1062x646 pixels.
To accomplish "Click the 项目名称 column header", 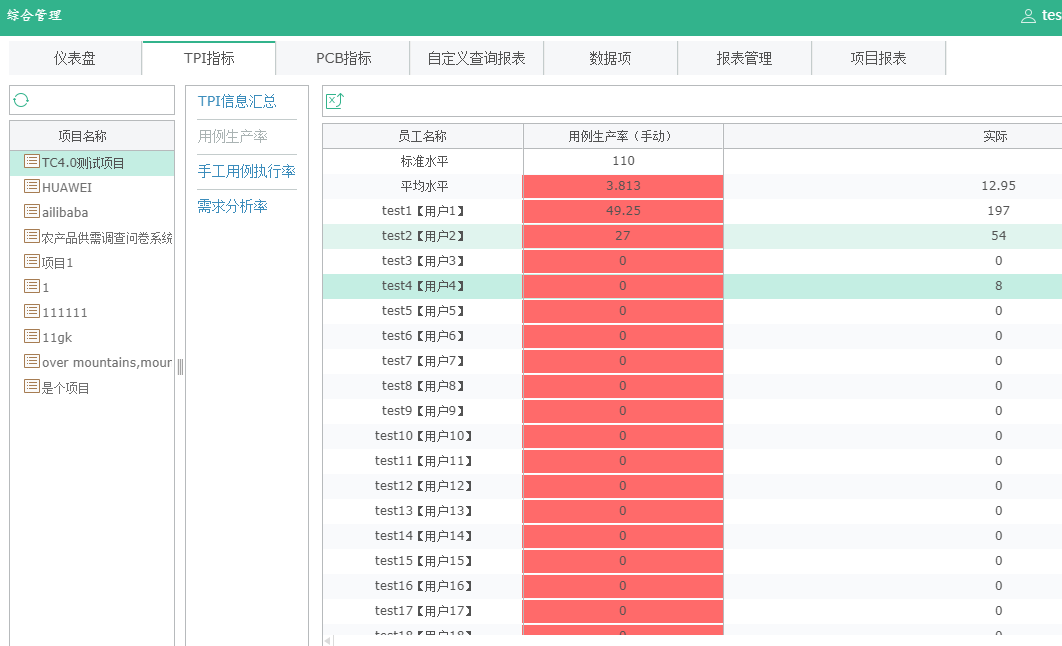I will (x=92, y=136).
